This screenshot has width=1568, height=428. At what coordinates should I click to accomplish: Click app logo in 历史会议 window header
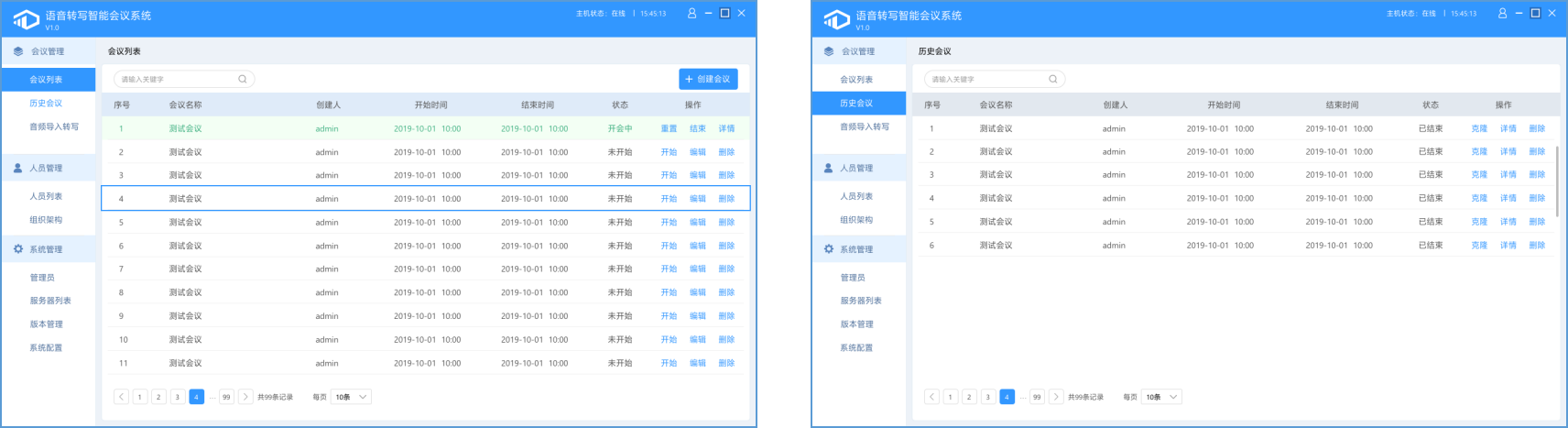pyautogui.click(x=836, y=19)
